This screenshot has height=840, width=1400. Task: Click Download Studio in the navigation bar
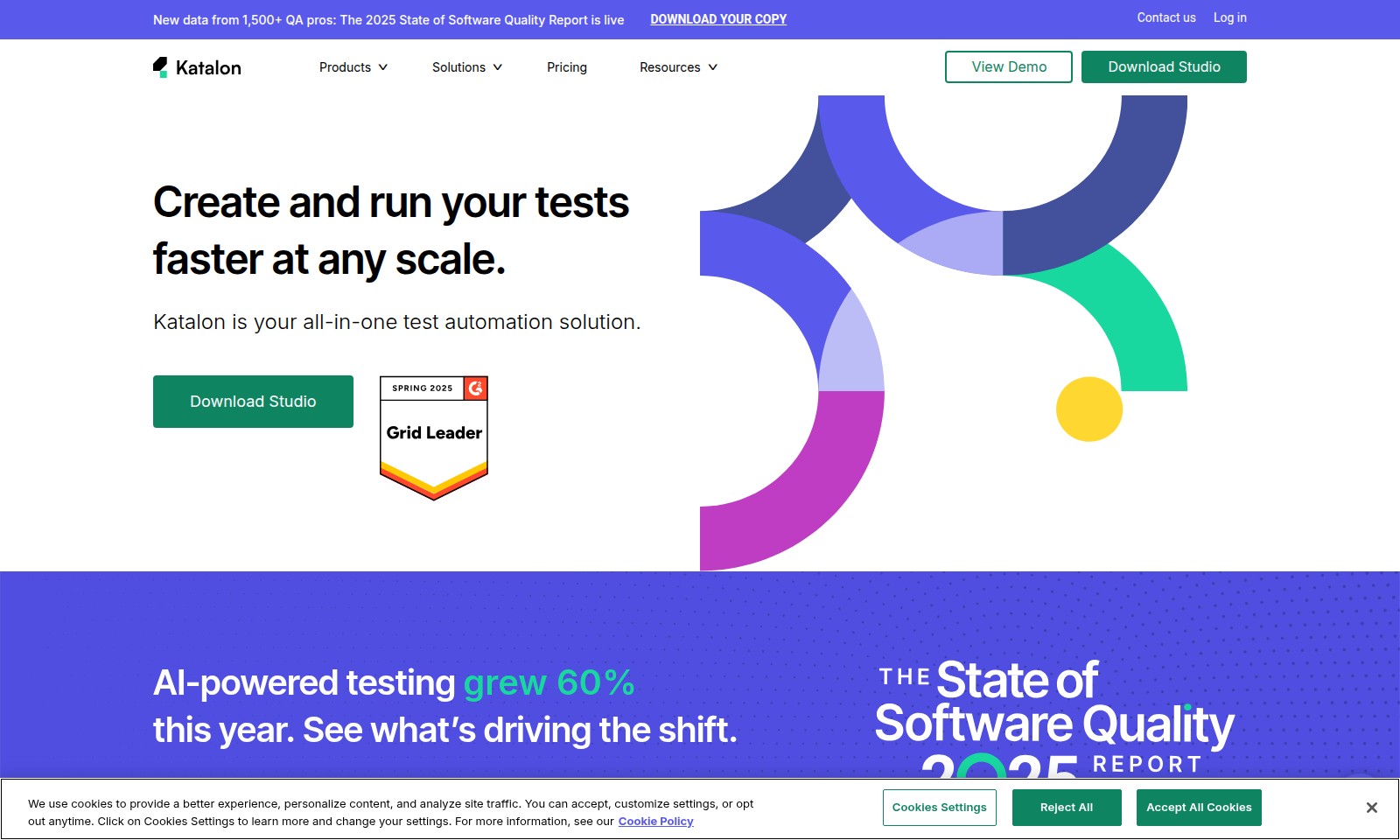[x=1164, y=67]
